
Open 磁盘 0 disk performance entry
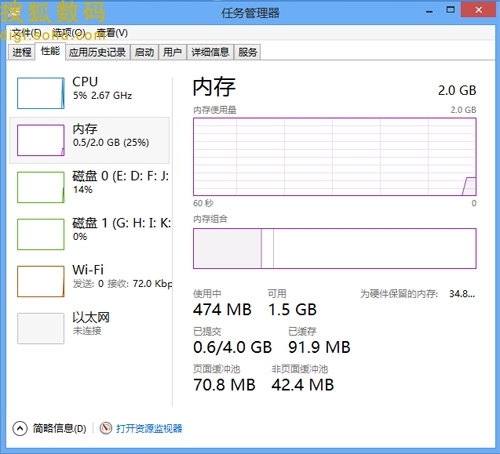pos(91,187)
